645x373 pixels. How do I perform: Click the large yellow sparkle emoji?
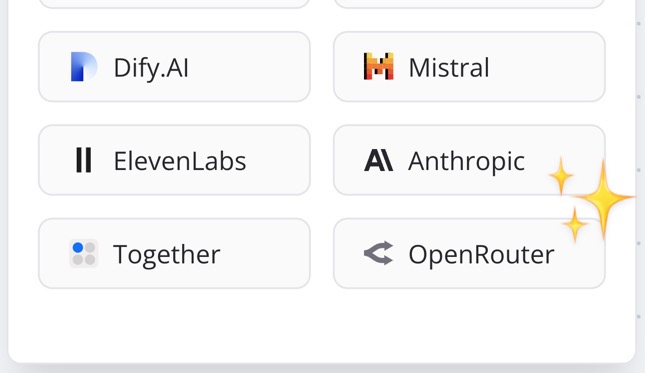[x=603, y=198]
